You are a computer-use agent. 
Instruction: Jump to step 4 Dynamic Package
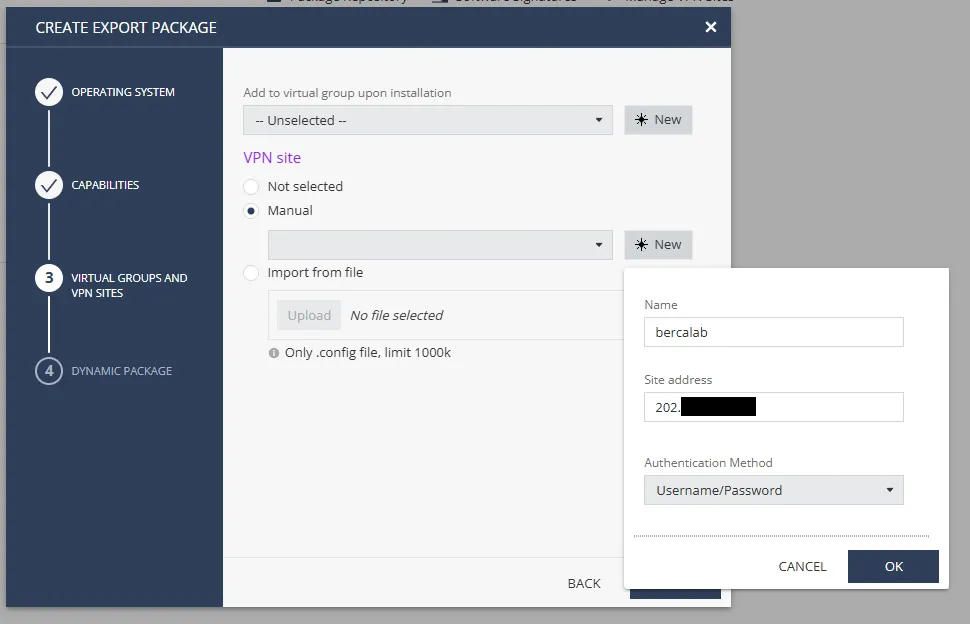[50, 371]
